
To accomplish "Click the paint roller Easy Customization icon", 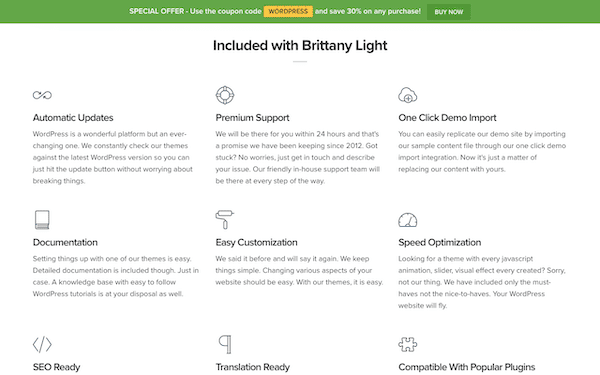I will point(225,220).
